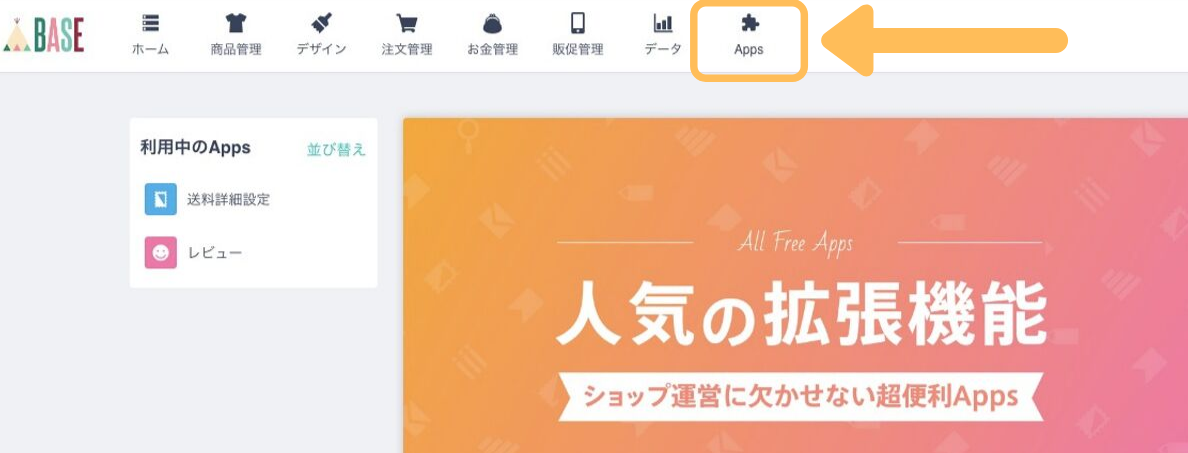Select the 販促管理 smartphone icon

click(x=577, y=23)
